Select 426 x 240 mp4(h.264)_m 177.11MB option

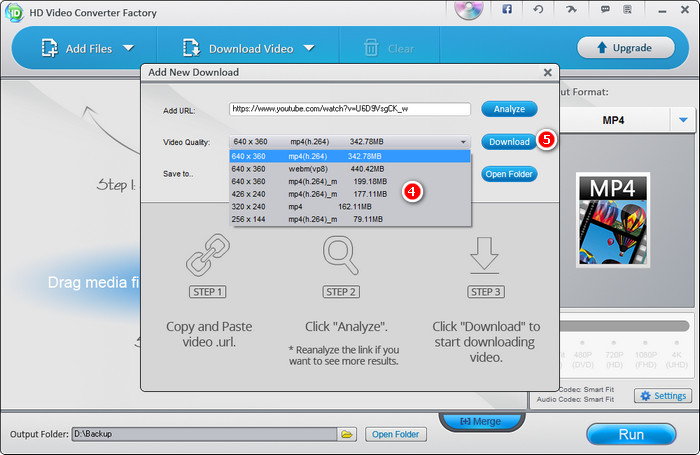(350, 194)
